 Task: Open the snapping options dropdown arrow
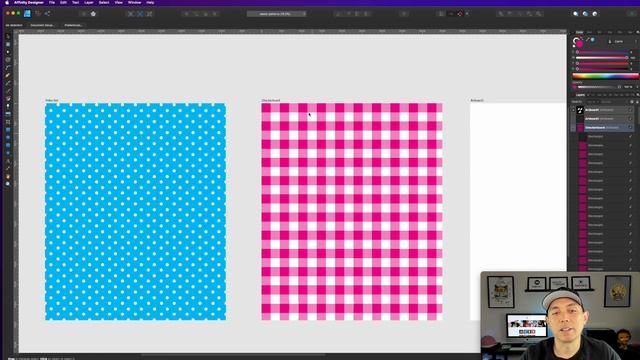click(467, 14)
